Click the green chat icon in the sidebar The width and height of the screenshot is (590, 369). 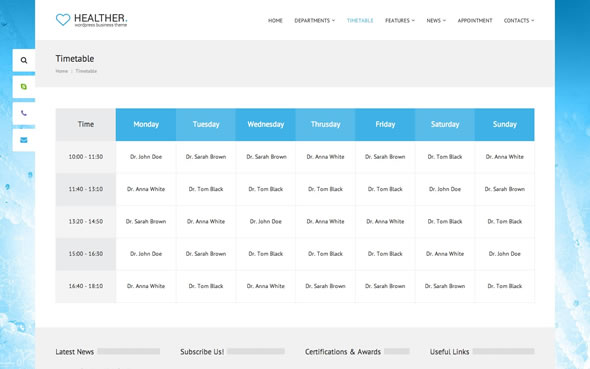24,87
